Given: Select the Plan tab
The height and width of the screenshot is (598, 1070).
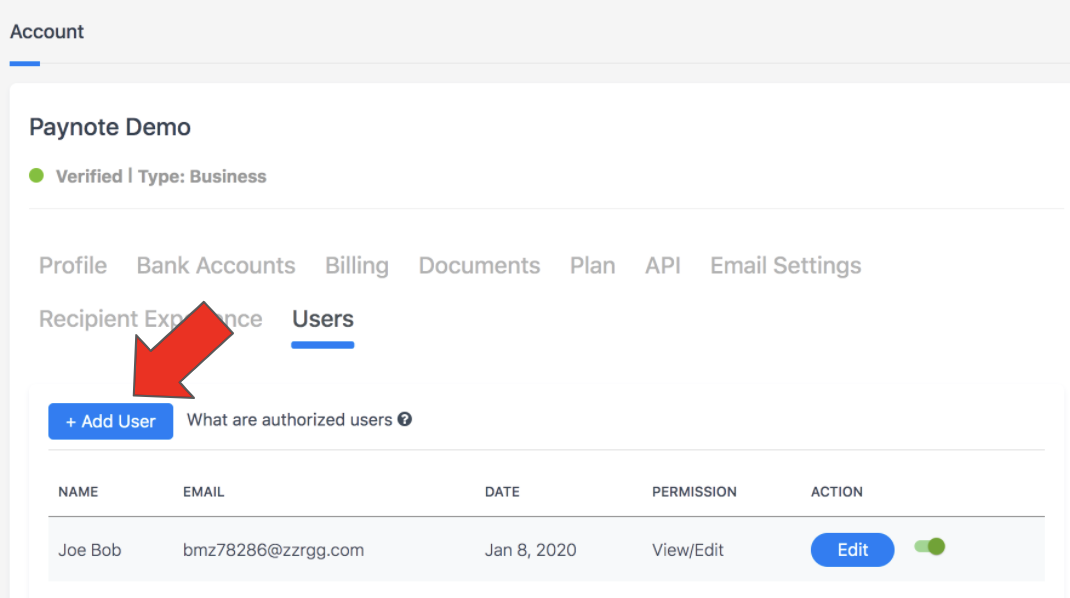Looking at the screenshot, I should (592, 266).
